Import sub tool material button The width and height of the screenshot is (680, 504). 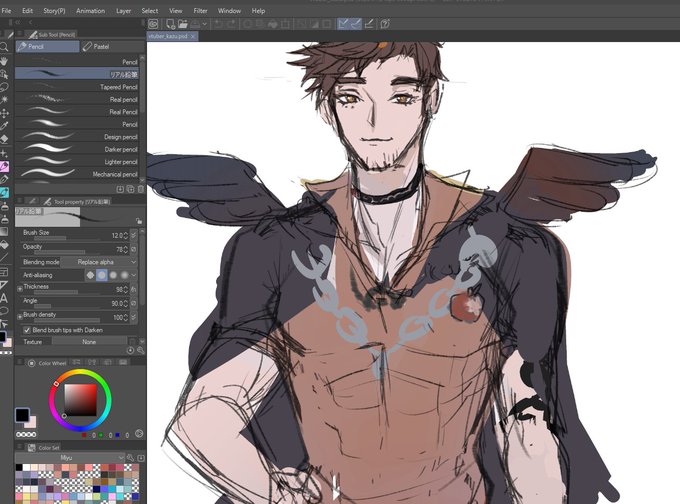point(120,189)
